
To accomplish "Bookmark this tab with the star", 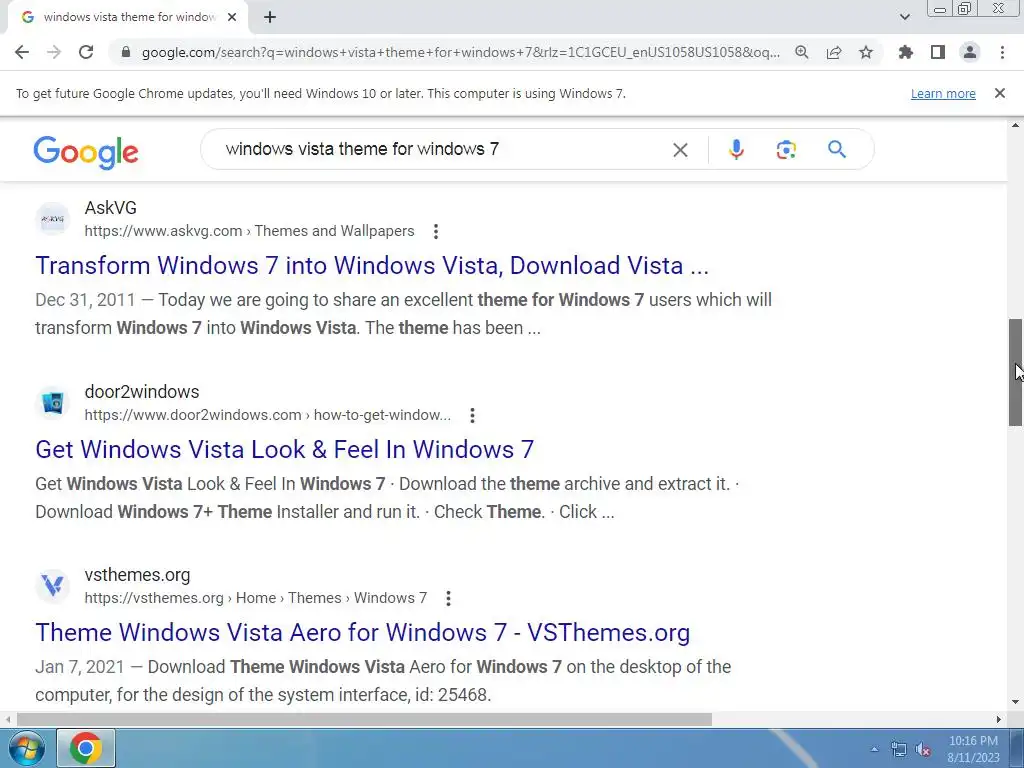I will click(866, 52).
